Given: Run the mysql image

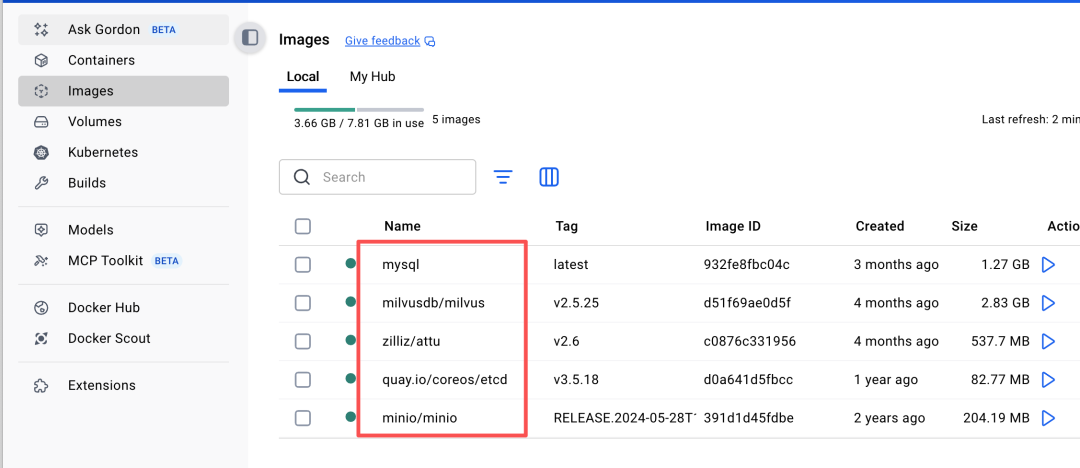Looking at the screenshot, I should point(1048,265).
